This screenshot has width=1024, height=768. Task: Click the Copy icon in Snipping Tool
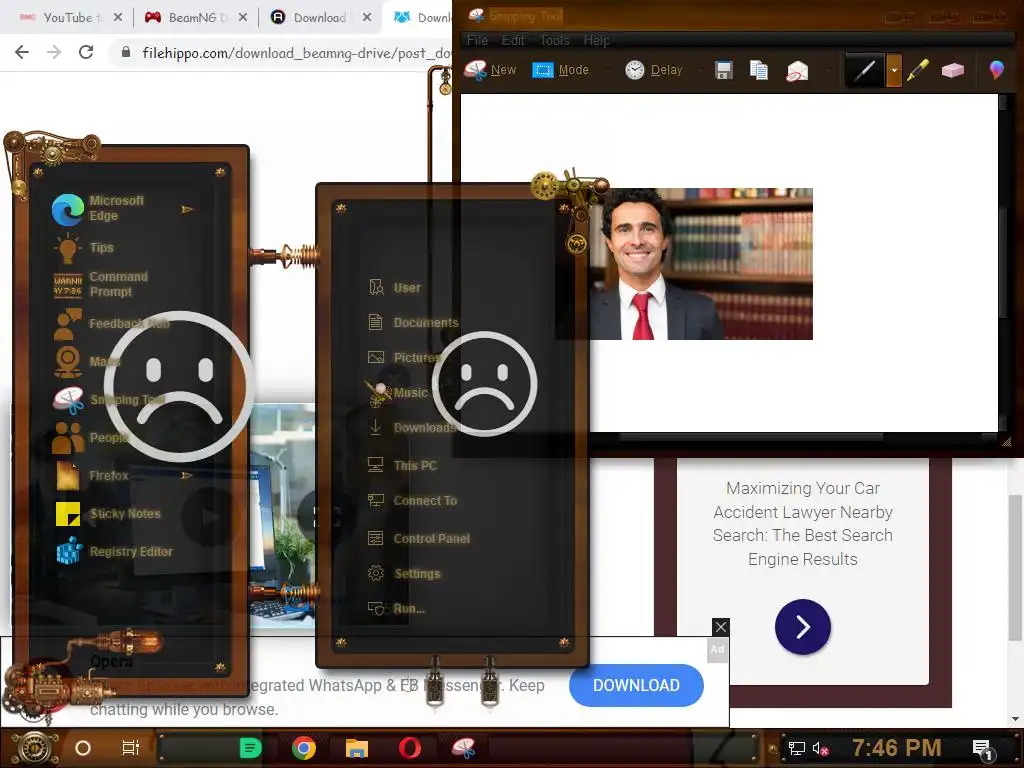click(x=759, y=70)
